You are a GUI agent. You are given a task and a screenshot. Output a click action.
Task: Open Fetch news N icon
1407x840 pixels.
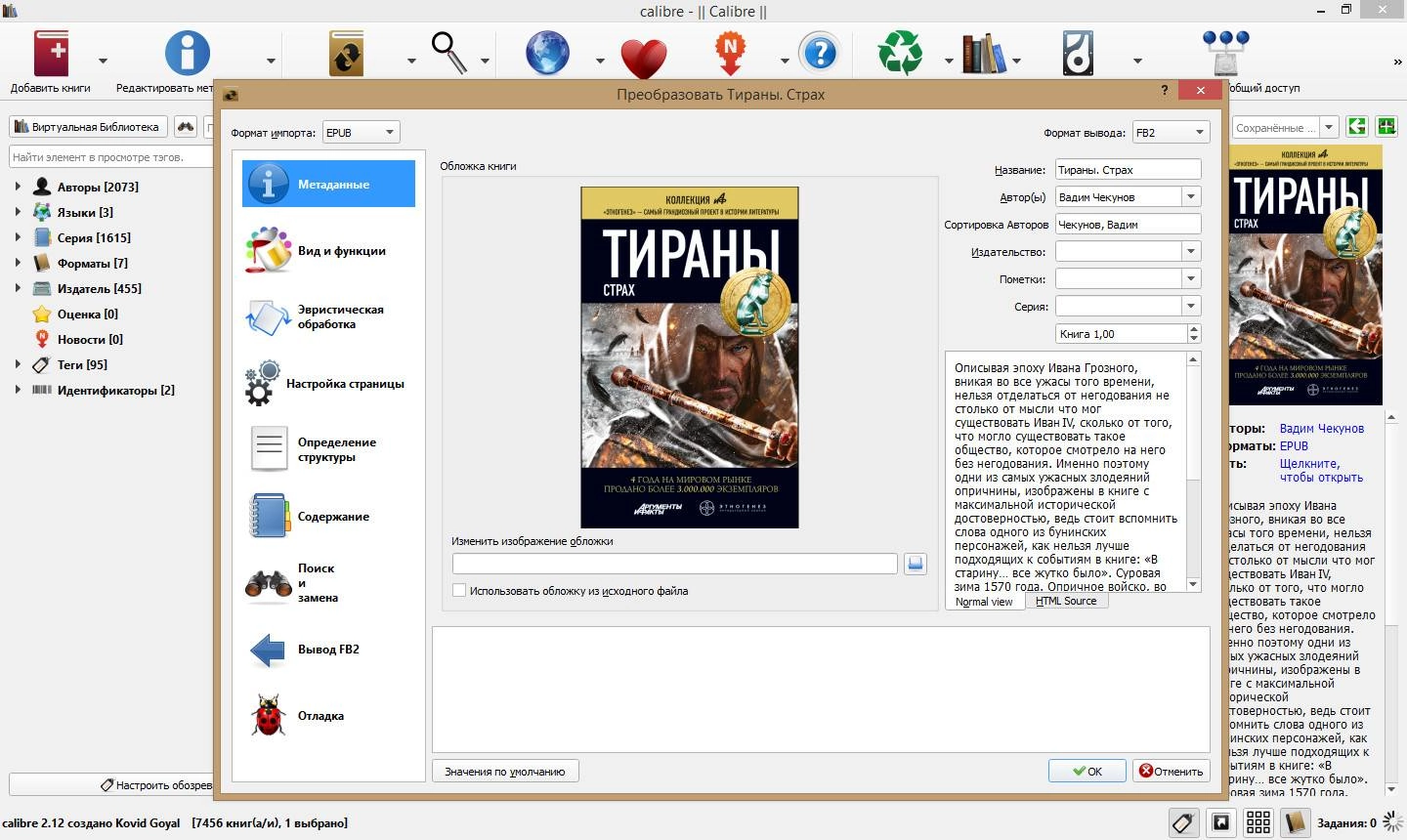point(730,53)
